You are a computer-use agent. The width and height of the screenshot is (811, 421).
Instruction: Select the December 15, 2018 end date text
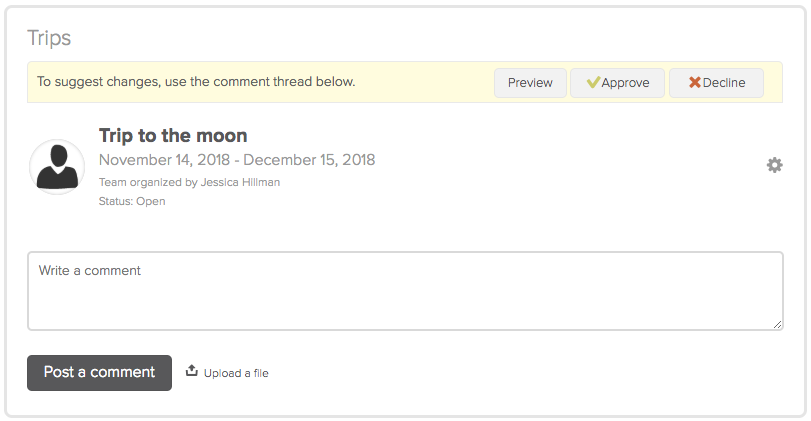(x=309, y=160)
